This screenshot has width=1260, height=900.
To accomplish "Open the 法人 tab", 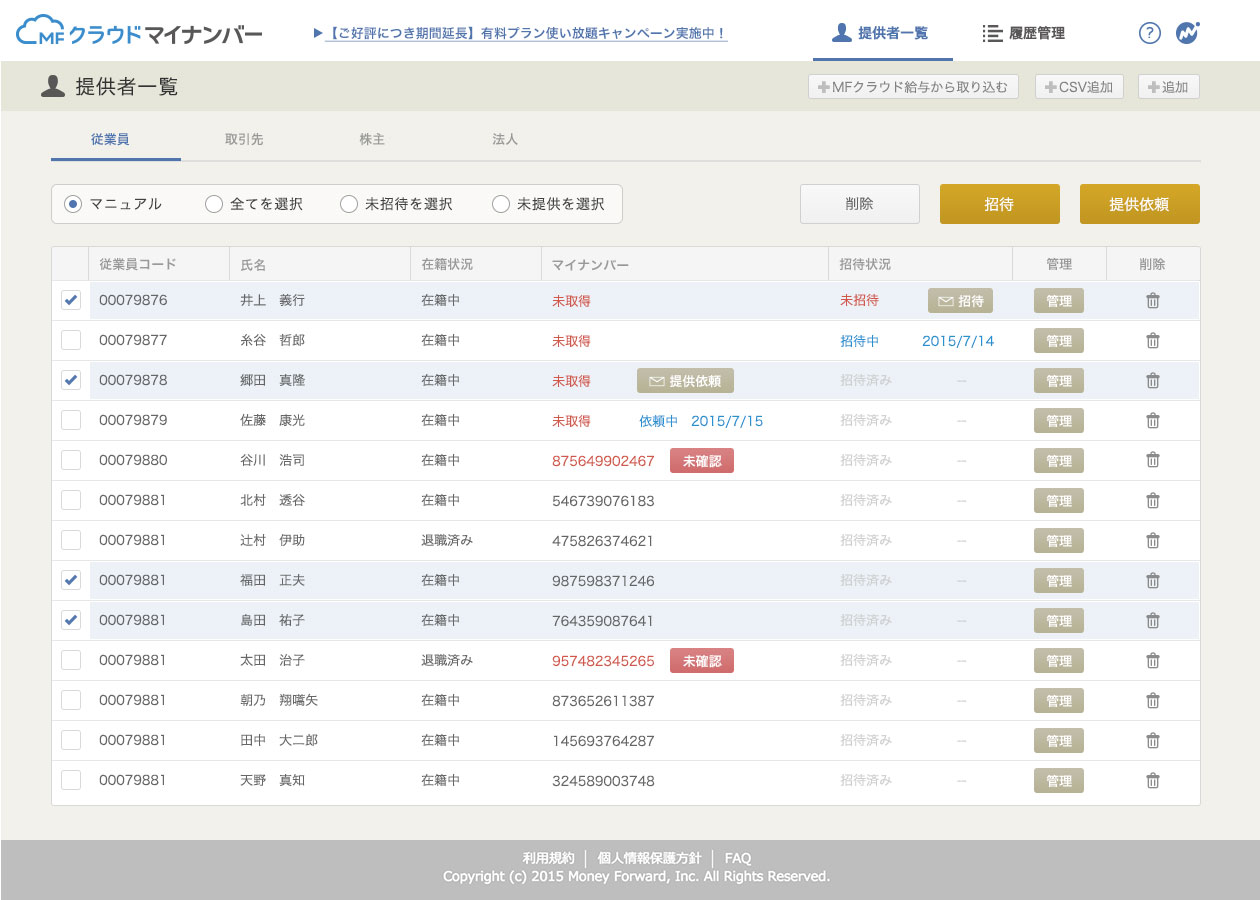I will pyautogui.click(x=504, y=140).
